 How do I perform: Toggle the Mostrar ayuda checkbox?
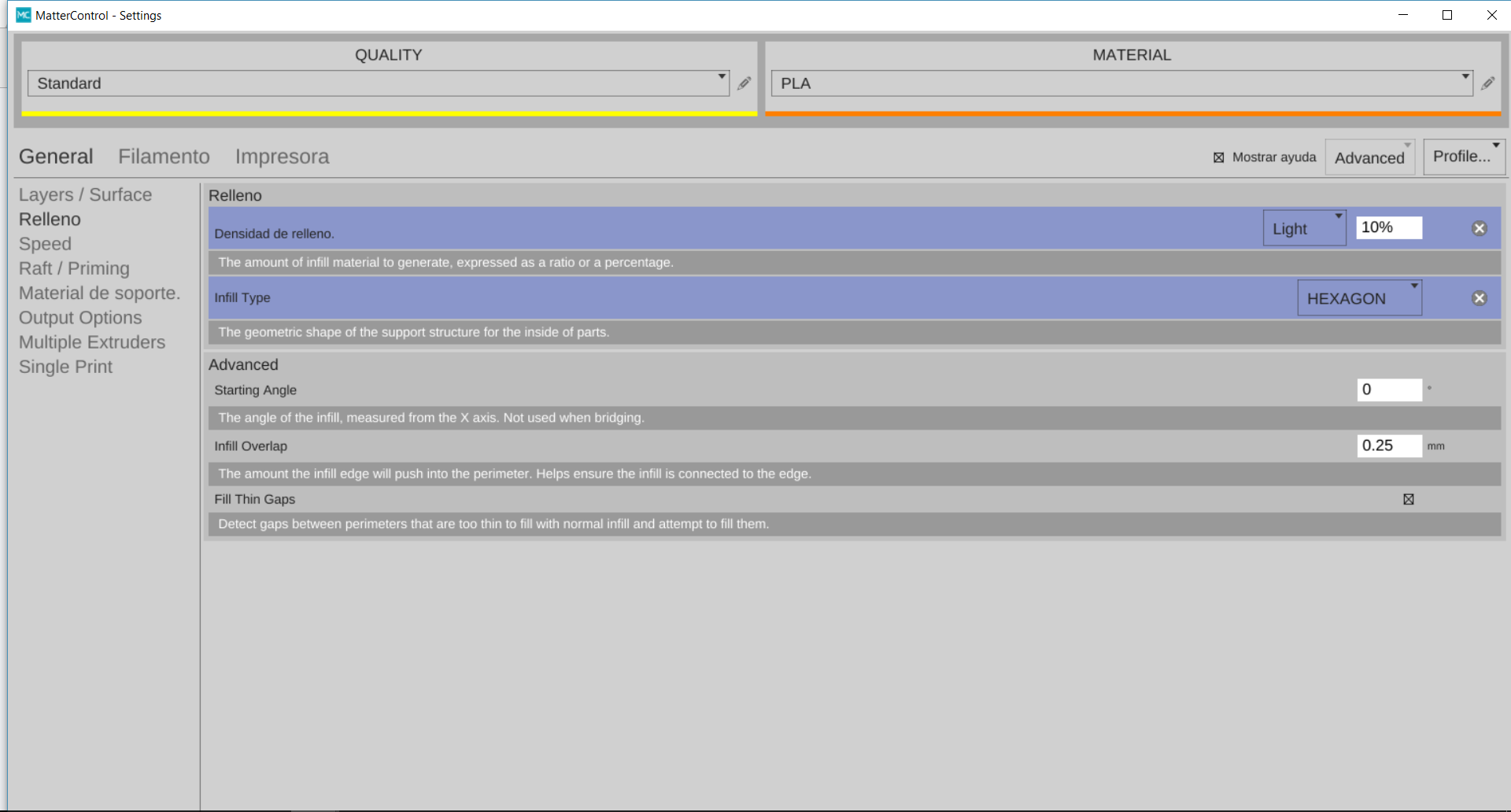(1218, 157)
